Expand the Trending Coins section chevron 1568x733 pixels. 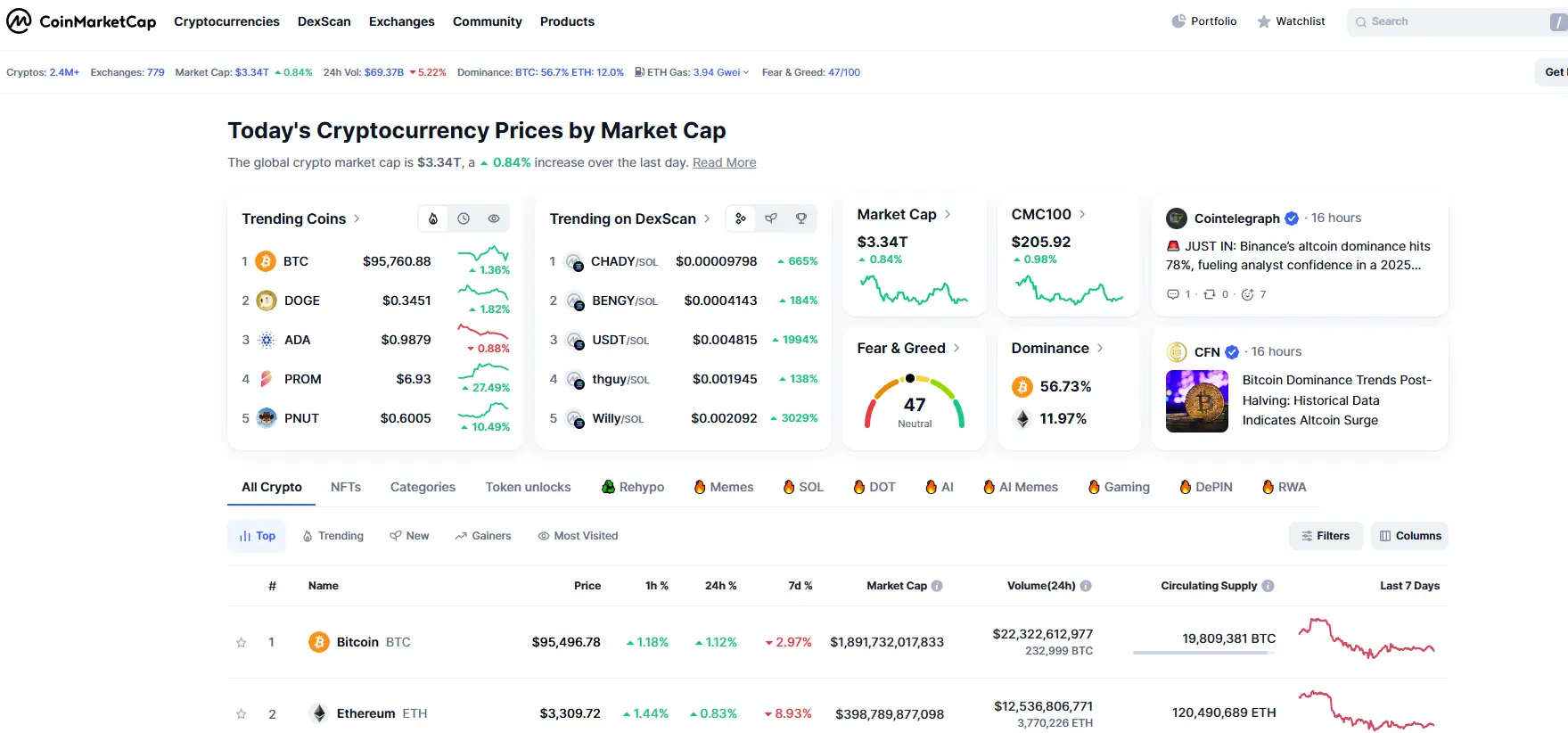[x=357, y=218]
